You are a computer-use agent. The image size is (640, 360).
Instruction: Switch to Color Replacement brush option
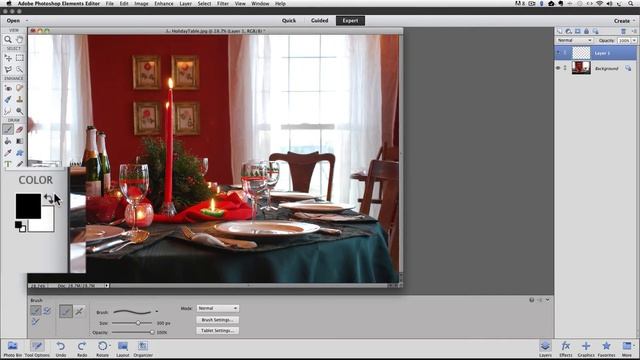[36, 322]
